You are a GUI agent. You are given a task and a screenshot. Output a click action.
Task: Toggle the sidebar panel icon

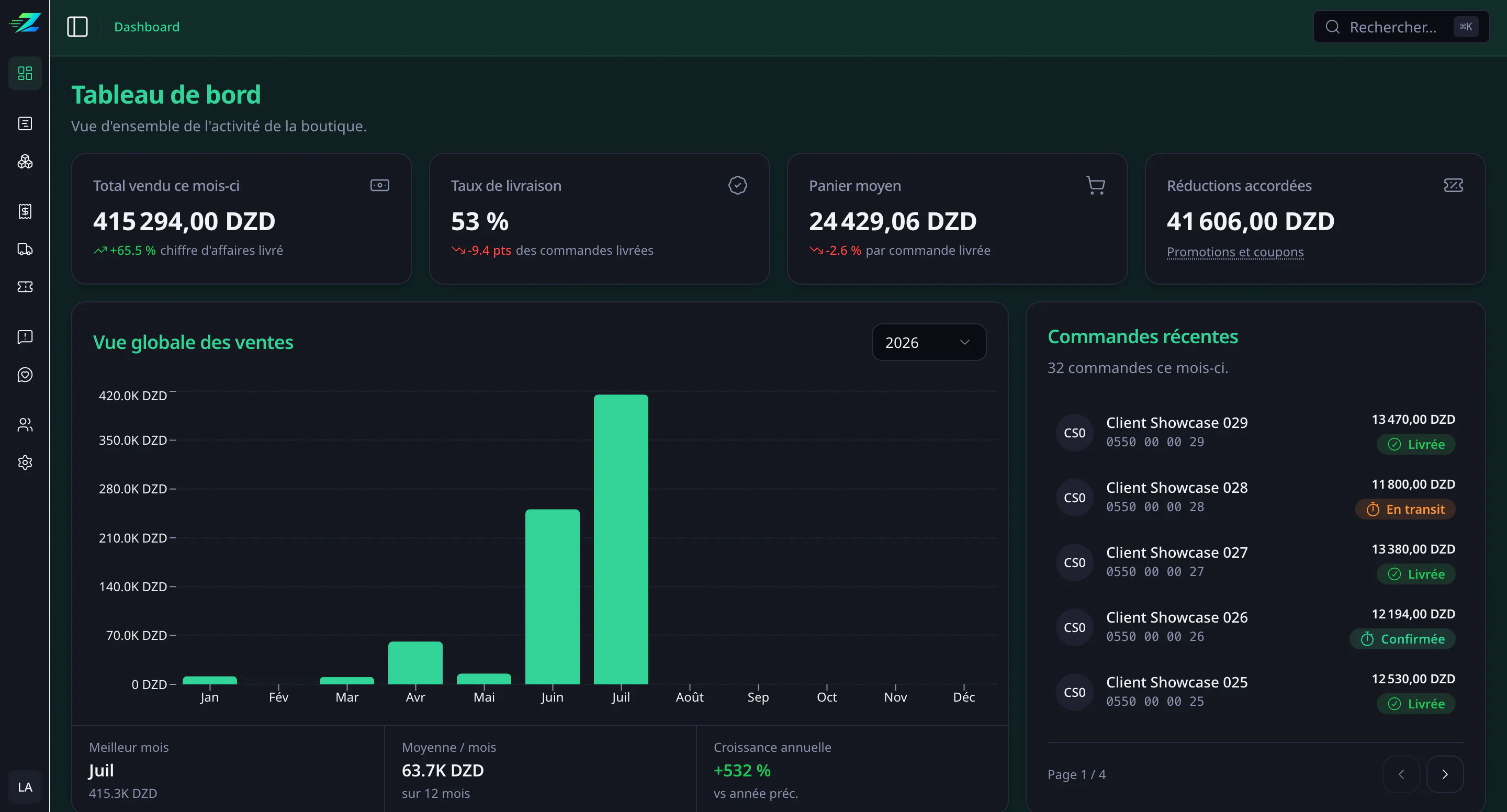click(77, 27)
